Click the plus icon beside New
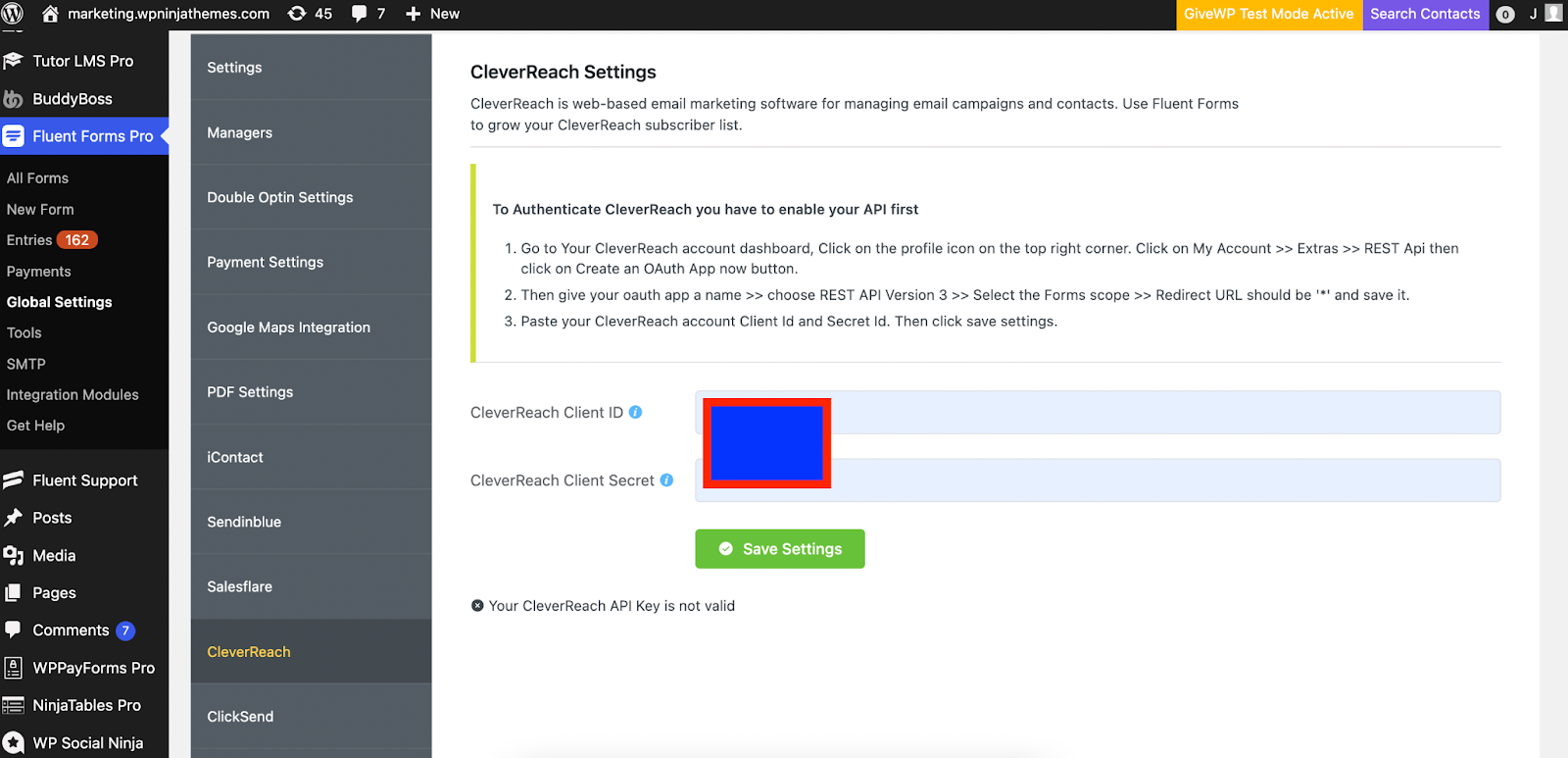Viewport: 1568px width, 758px height. coord(414,14)
